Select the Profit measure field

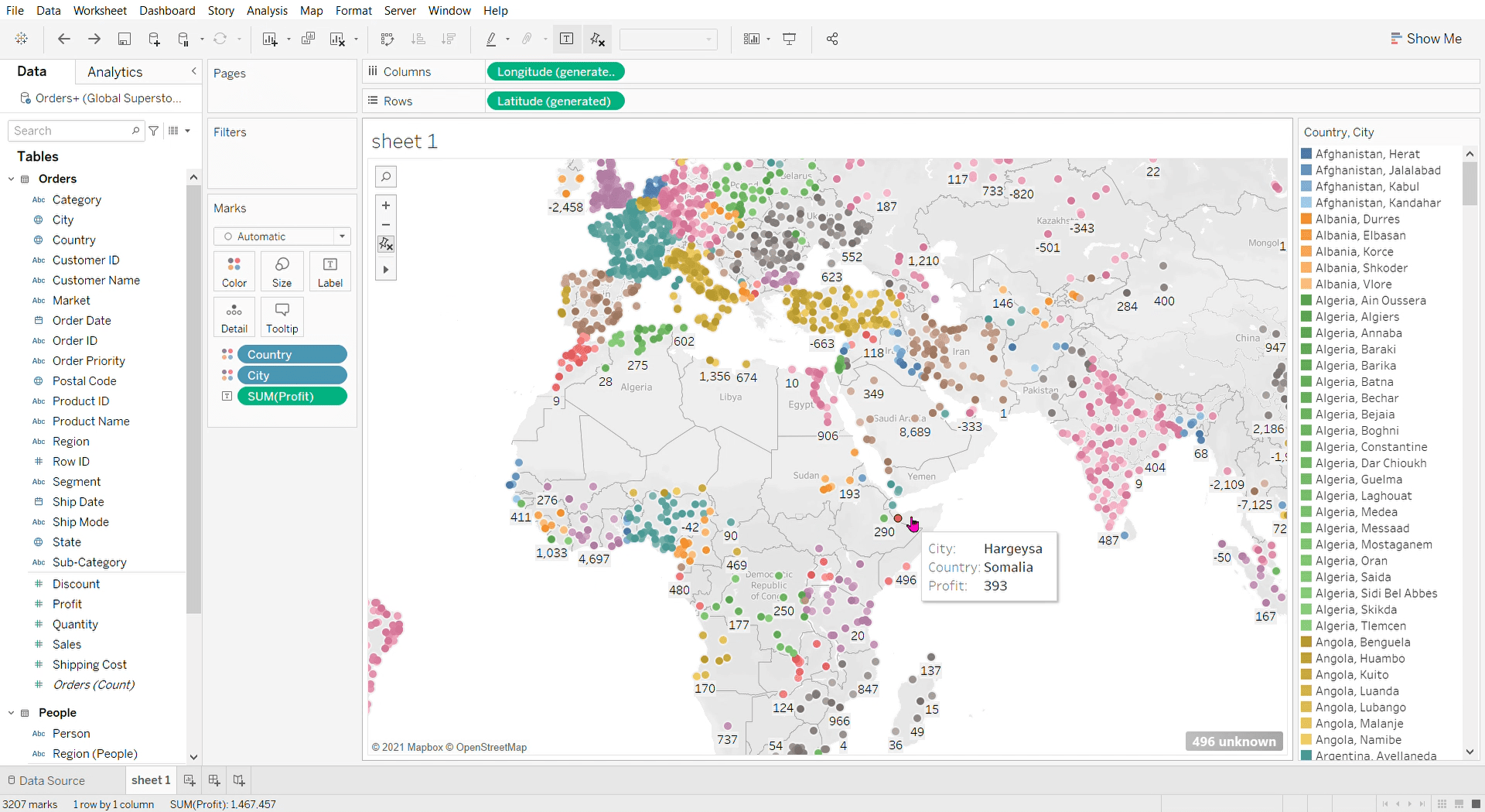67,604
